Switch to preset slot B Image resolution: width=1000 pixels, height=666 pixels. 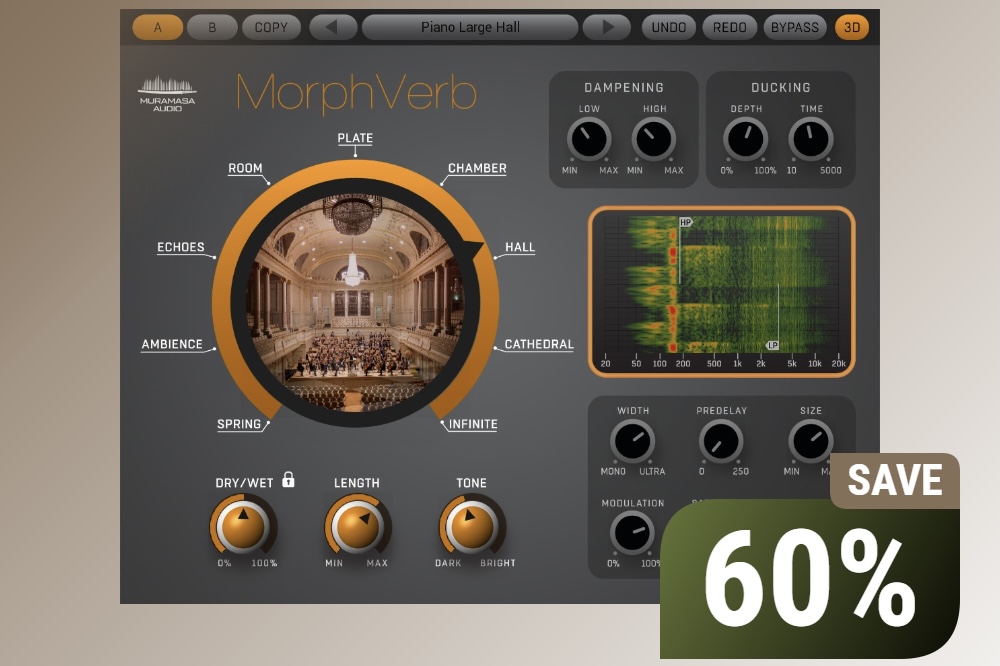(212, 27)
